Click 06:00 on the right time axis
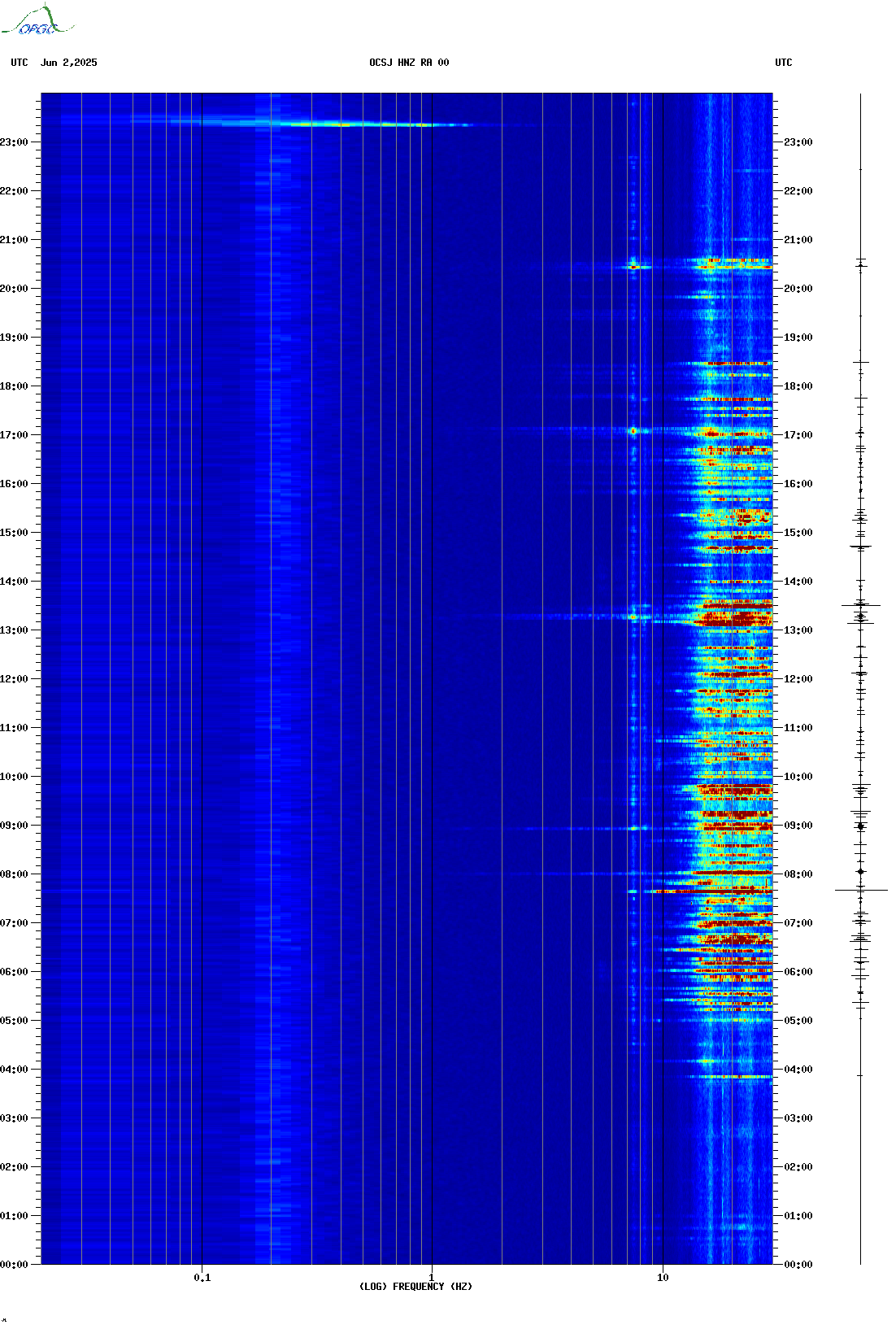Screen dimensions: 896x1329 [798, 972]
